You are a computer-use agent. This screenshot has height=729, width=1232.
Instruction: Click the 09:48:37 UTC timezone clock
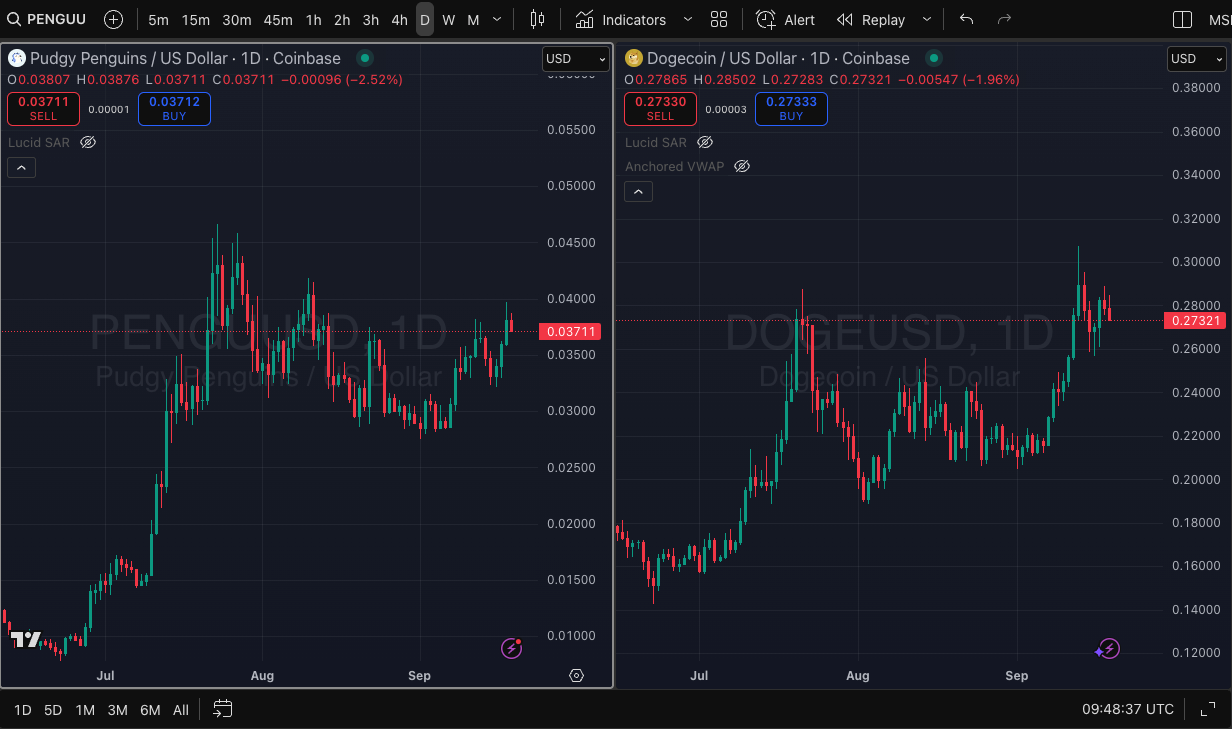tap(1127, 709)
